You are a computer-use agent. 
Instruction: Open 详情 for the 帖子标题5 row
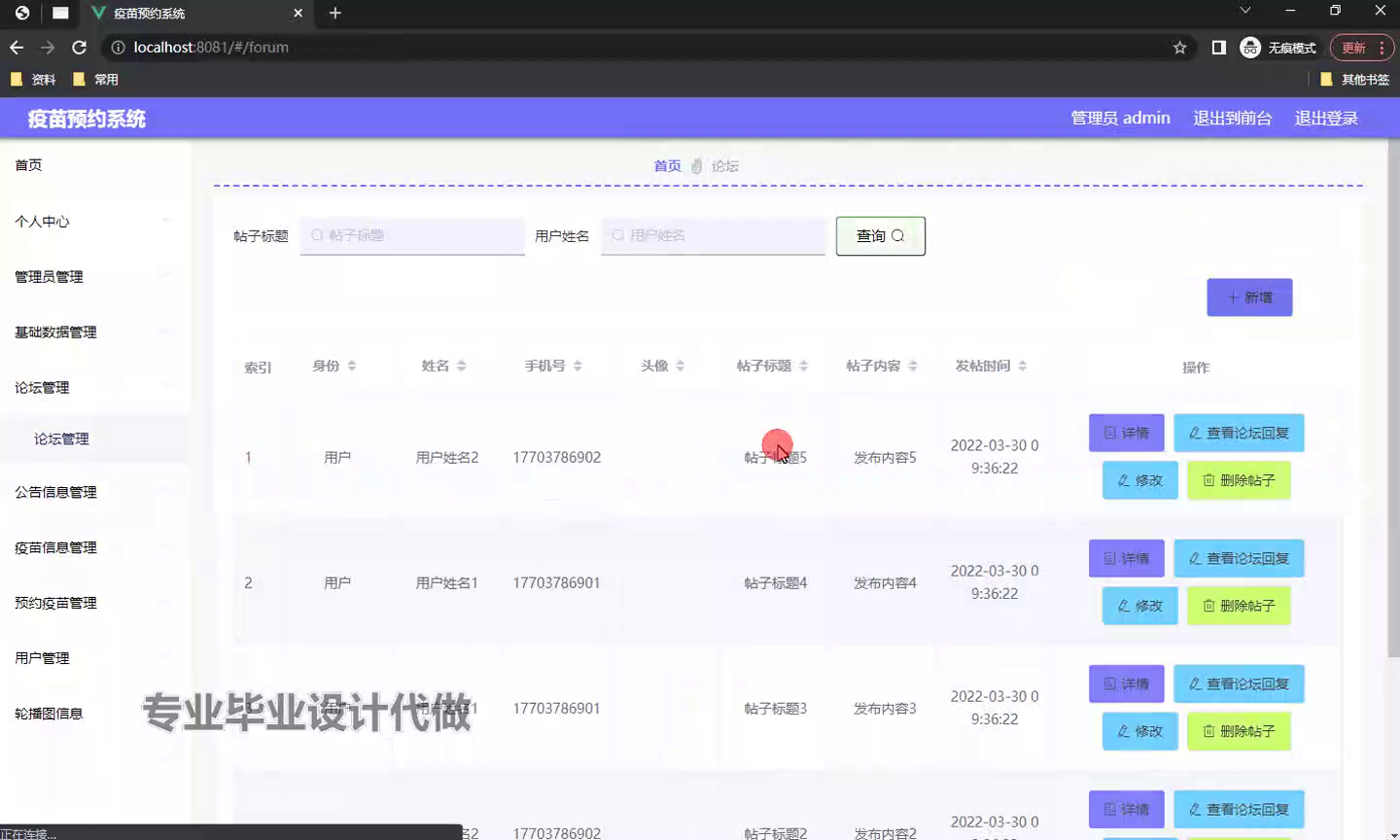point(1126,433)
